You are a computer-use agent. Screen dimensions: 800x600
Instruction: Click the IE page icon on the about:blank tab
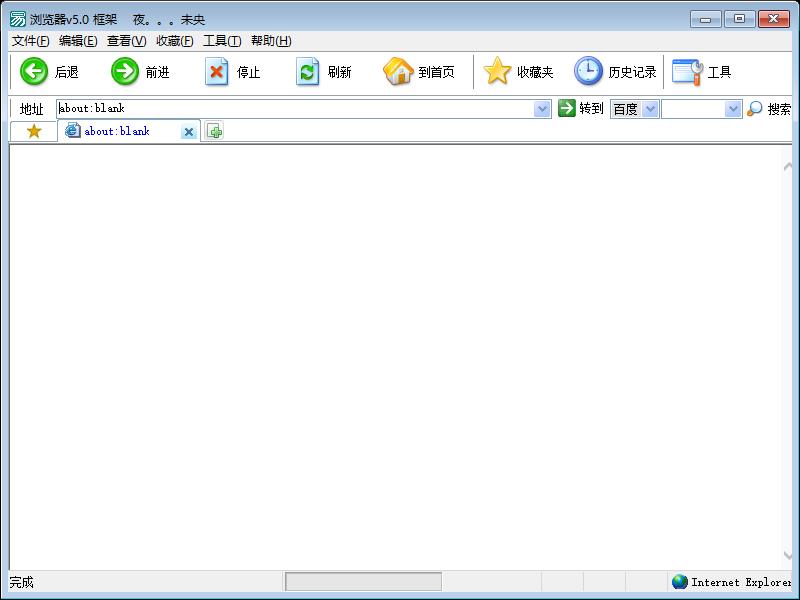[x=73, y=131]
